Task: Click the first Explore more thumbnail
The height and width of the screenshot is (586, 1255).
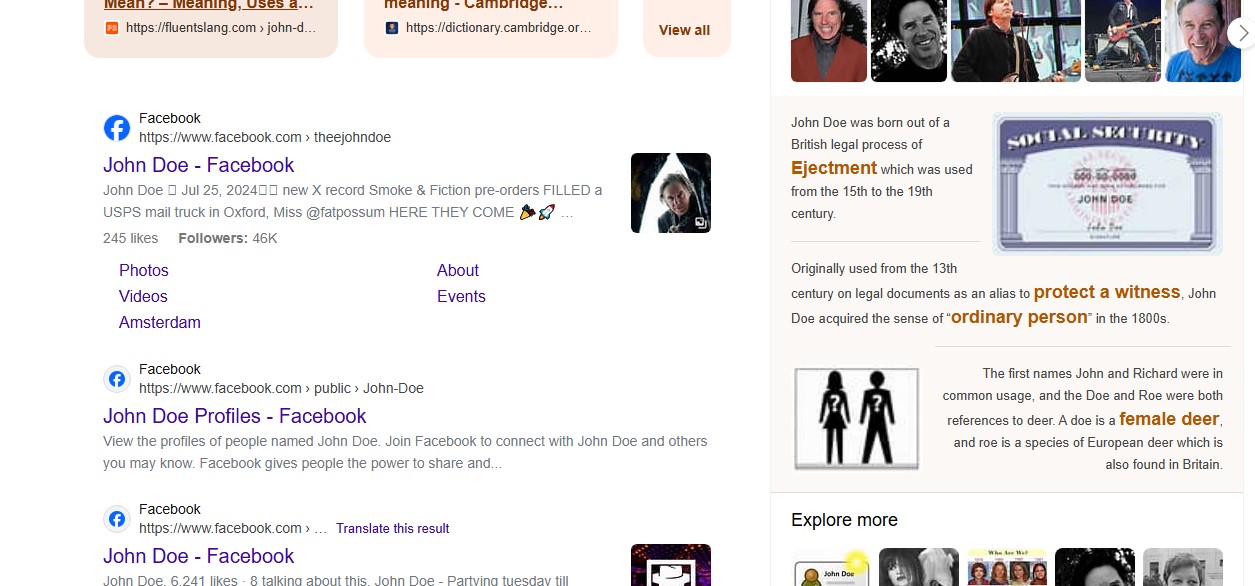Action: (831, 567)
